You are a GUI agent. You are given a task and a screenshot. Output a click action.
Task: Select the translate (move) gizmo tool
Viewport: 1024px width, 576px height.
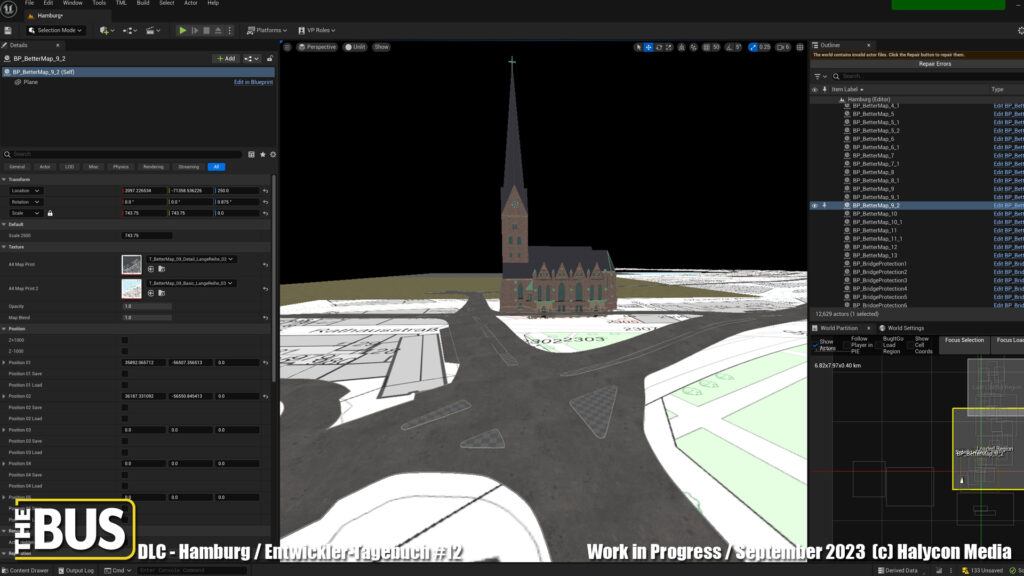tap(649, 47)
